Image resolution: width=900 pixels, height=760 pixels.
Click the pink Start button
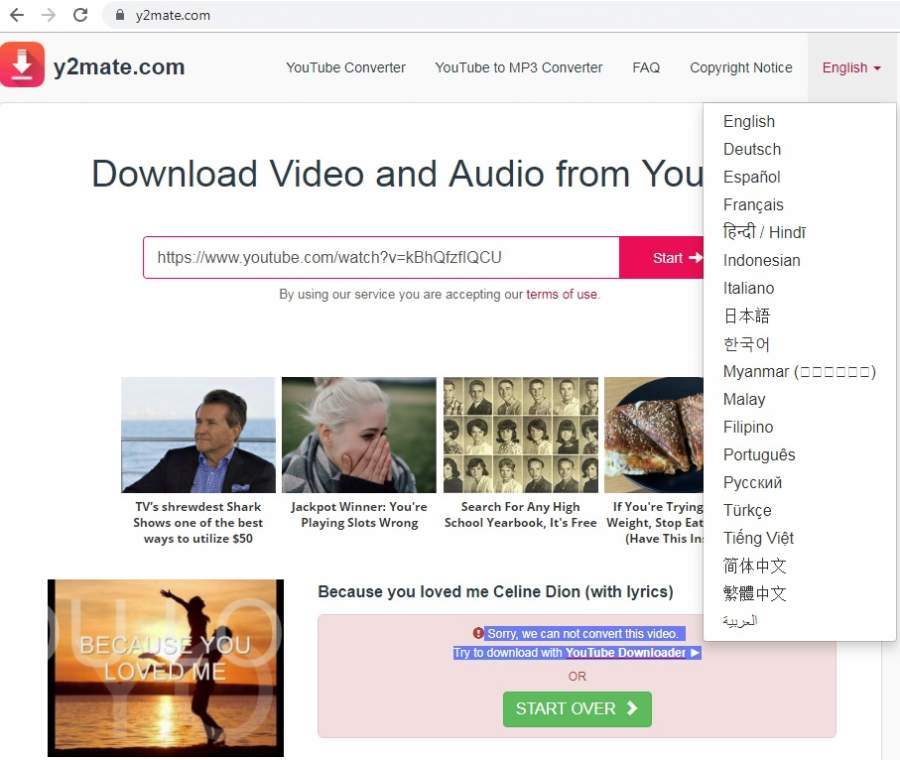[x=666, y=258]
